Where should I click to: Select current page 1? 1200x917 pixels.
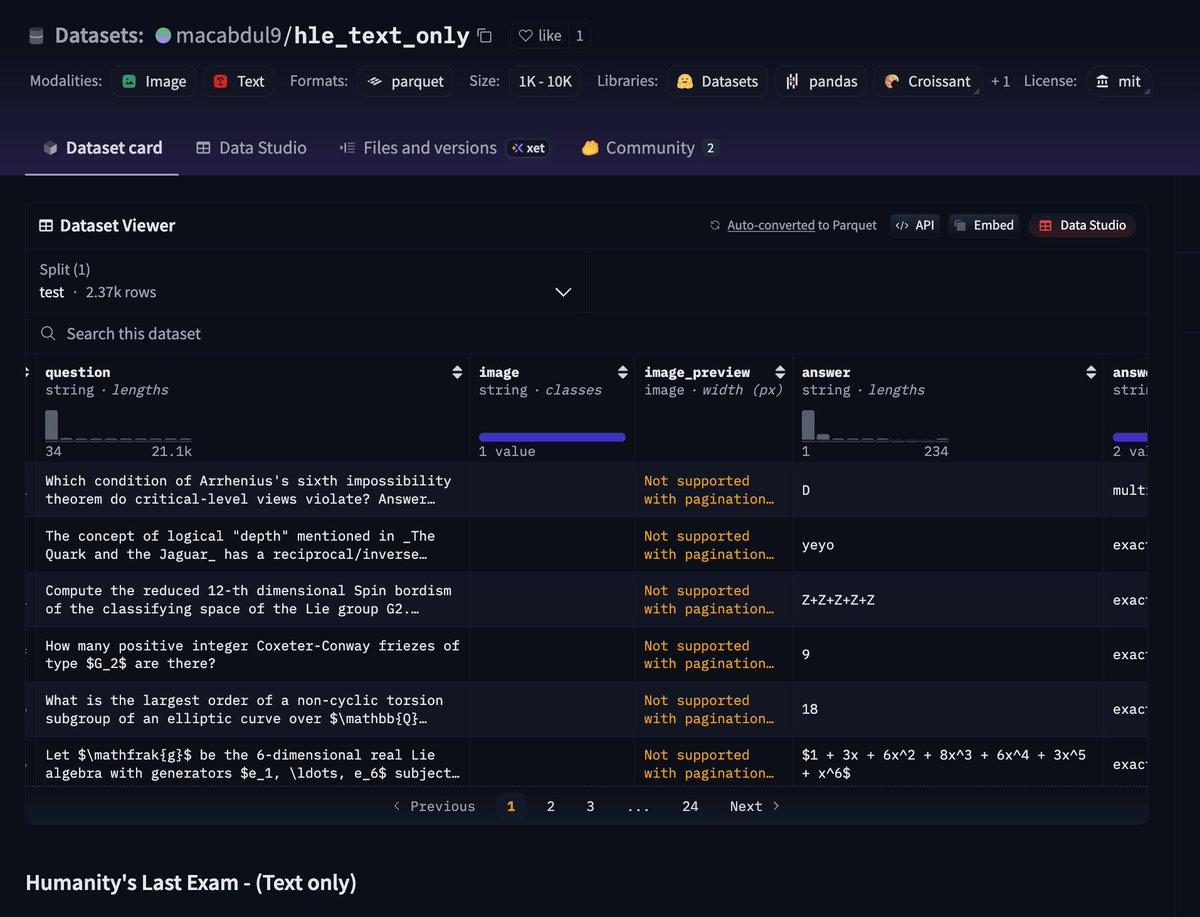click(x=511, y=806)
